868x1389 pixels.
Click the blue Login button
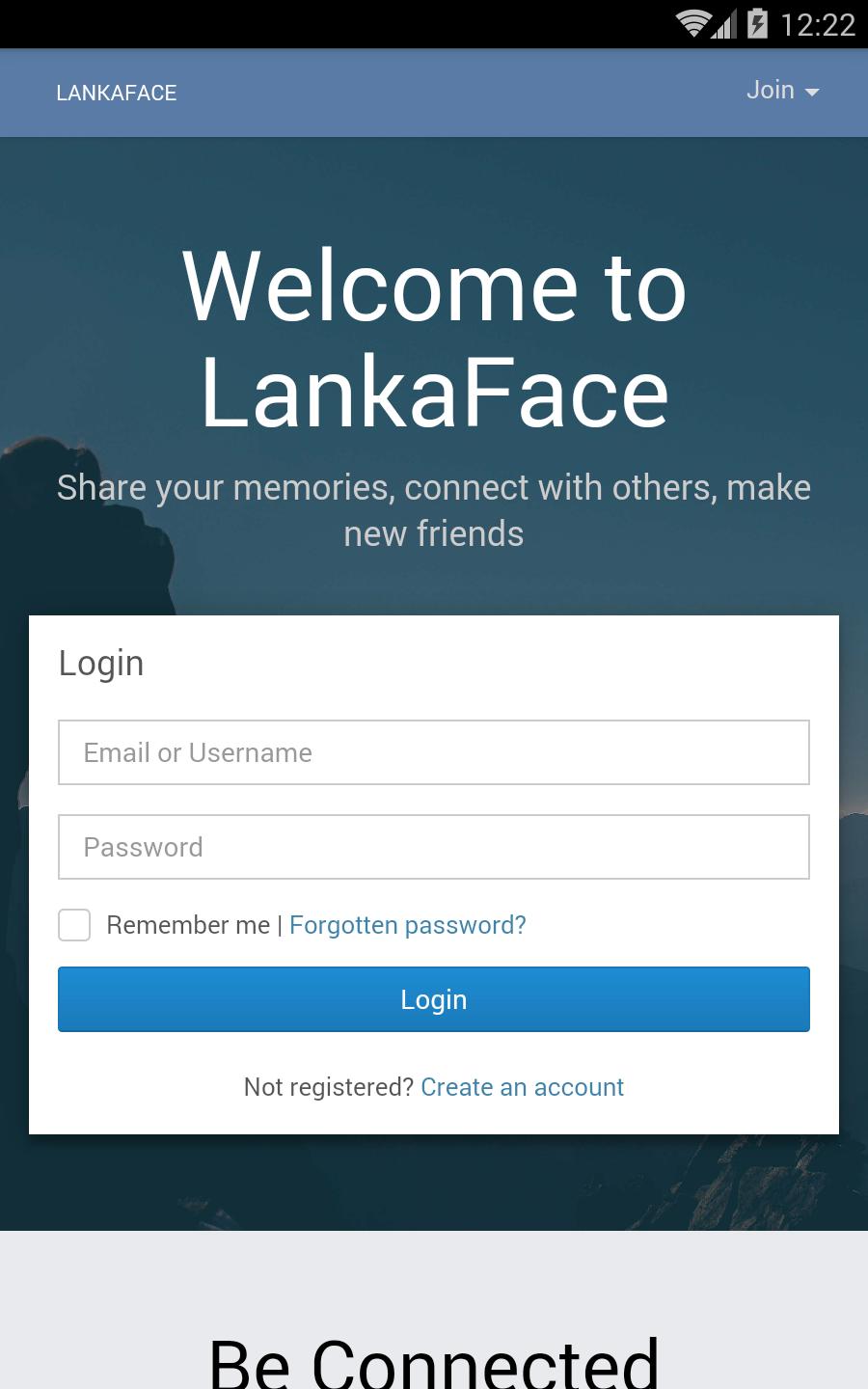[434, 999]
